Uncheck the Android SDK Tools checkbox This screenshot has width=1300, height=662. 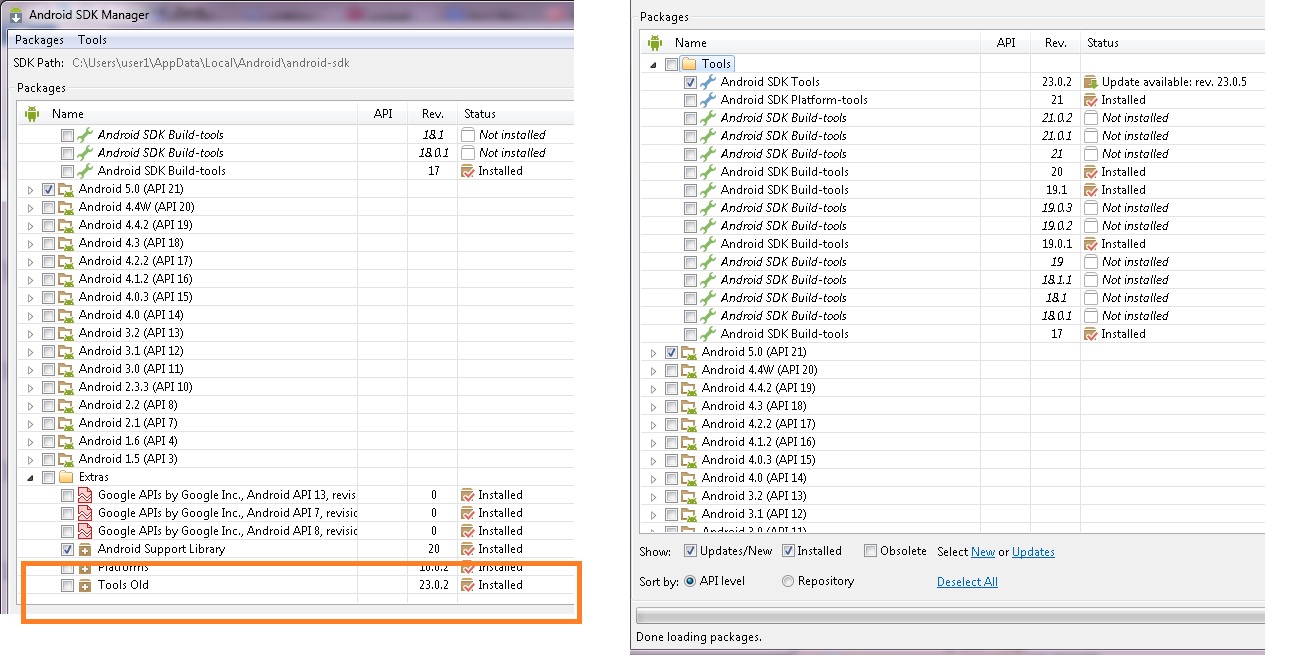coord(690,82)
